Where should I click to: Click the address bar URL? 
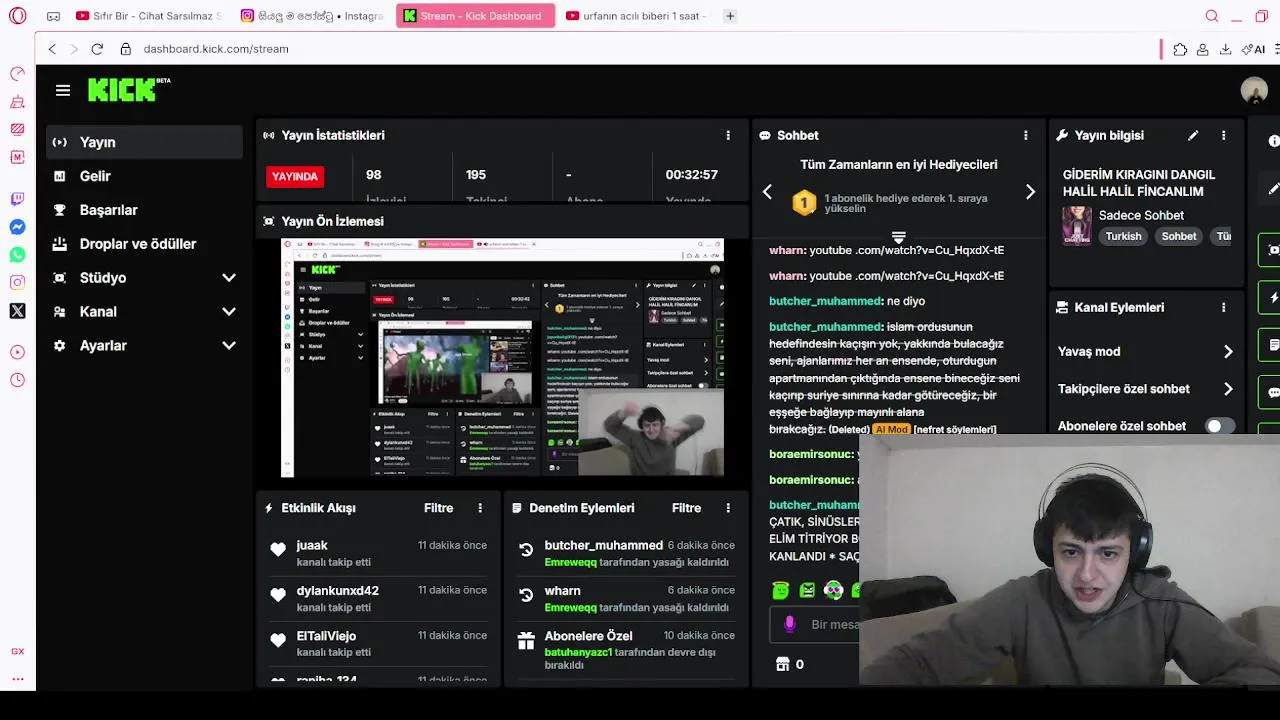(216, 48)
